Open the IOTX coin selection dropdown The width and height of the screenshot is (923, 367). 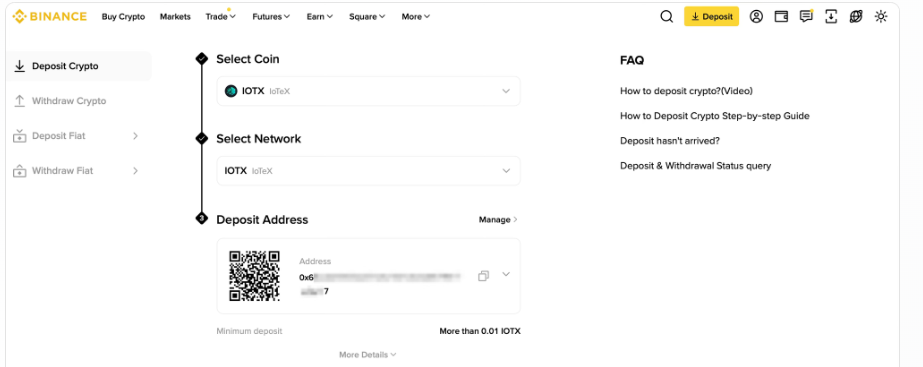tap(368, 91)
